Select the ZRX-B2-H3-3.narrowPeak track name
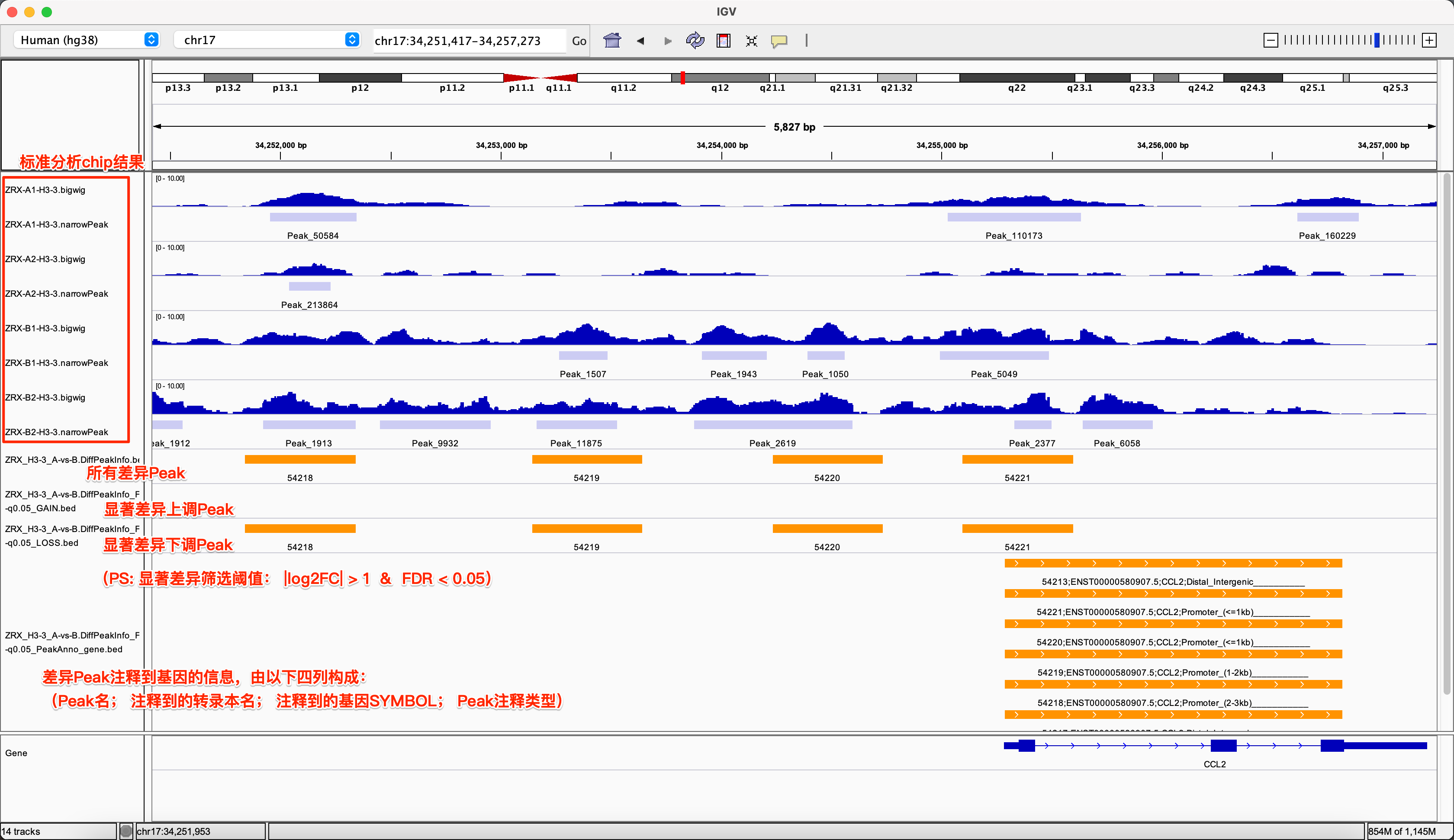The height and width of the screenshot is (840, 1454). [x=57, y=432]
